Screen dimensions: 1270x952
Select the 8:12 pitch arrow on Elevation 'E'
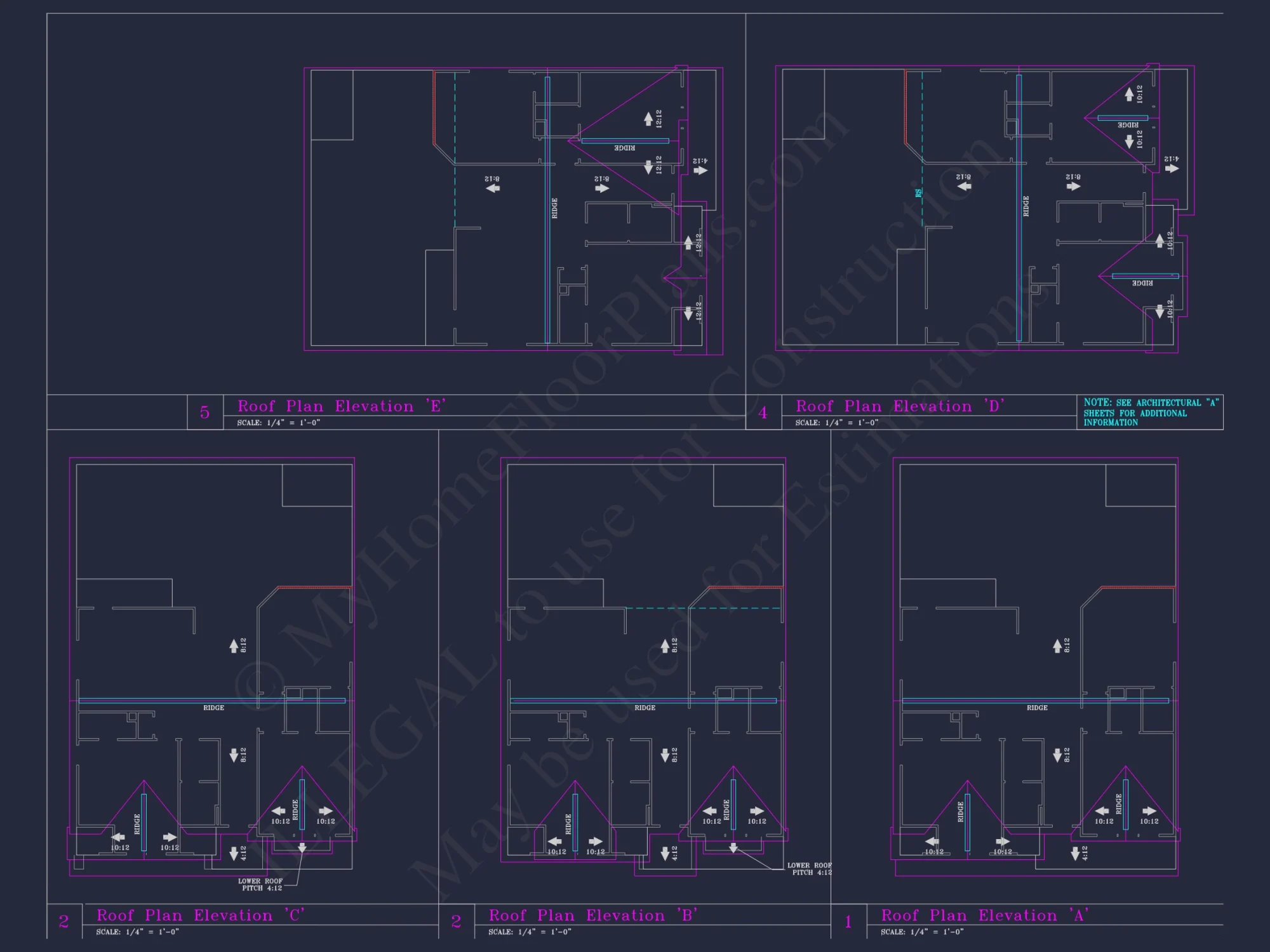(492, 188)
